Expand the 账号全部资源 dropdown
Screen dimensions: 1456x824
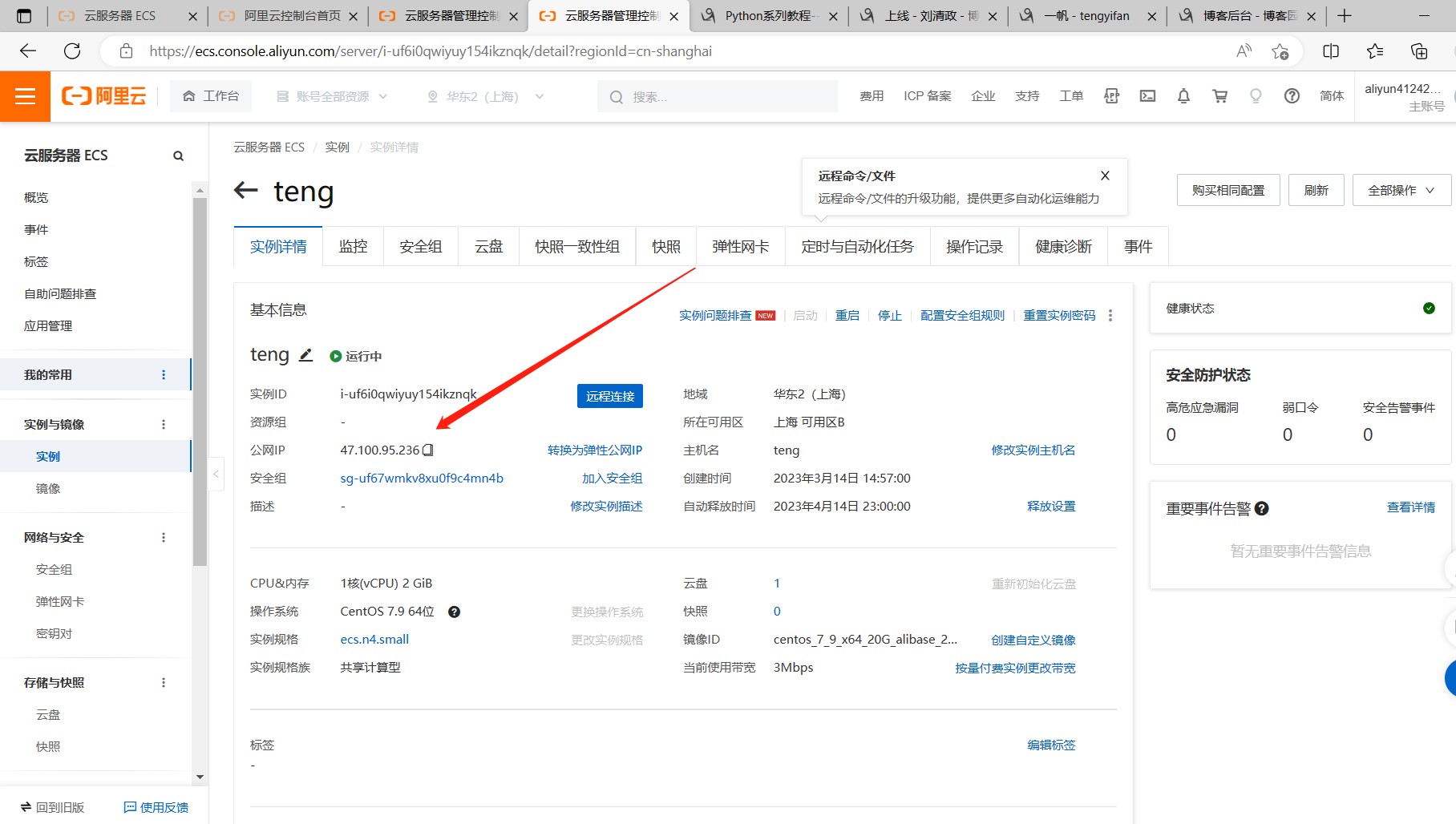click(x=332, y=96)
